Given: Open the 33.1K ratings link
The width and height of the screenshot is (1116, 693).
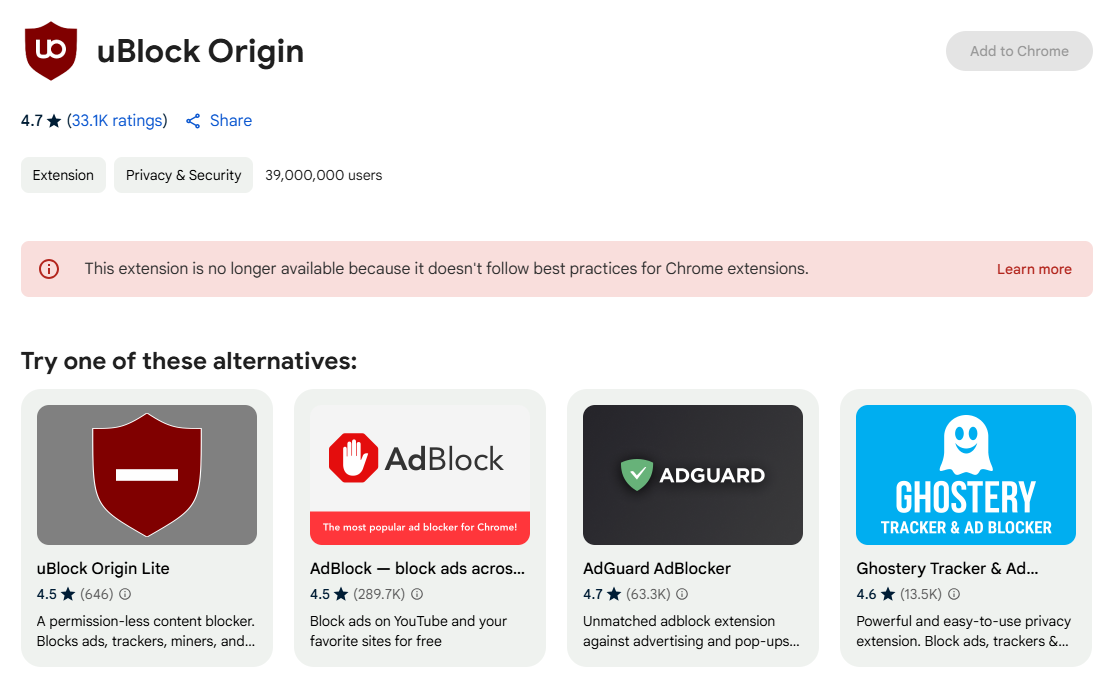Looking at the screenshot, I should tap(115, 120).
